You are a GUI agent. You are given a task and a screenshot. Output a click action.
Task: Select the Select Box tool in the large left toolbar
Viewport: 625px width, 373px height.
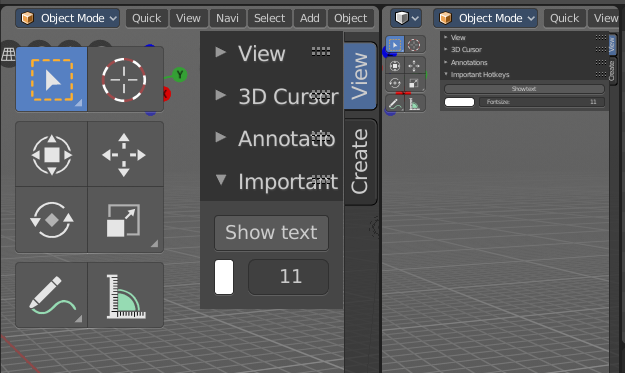coord(51,79)
